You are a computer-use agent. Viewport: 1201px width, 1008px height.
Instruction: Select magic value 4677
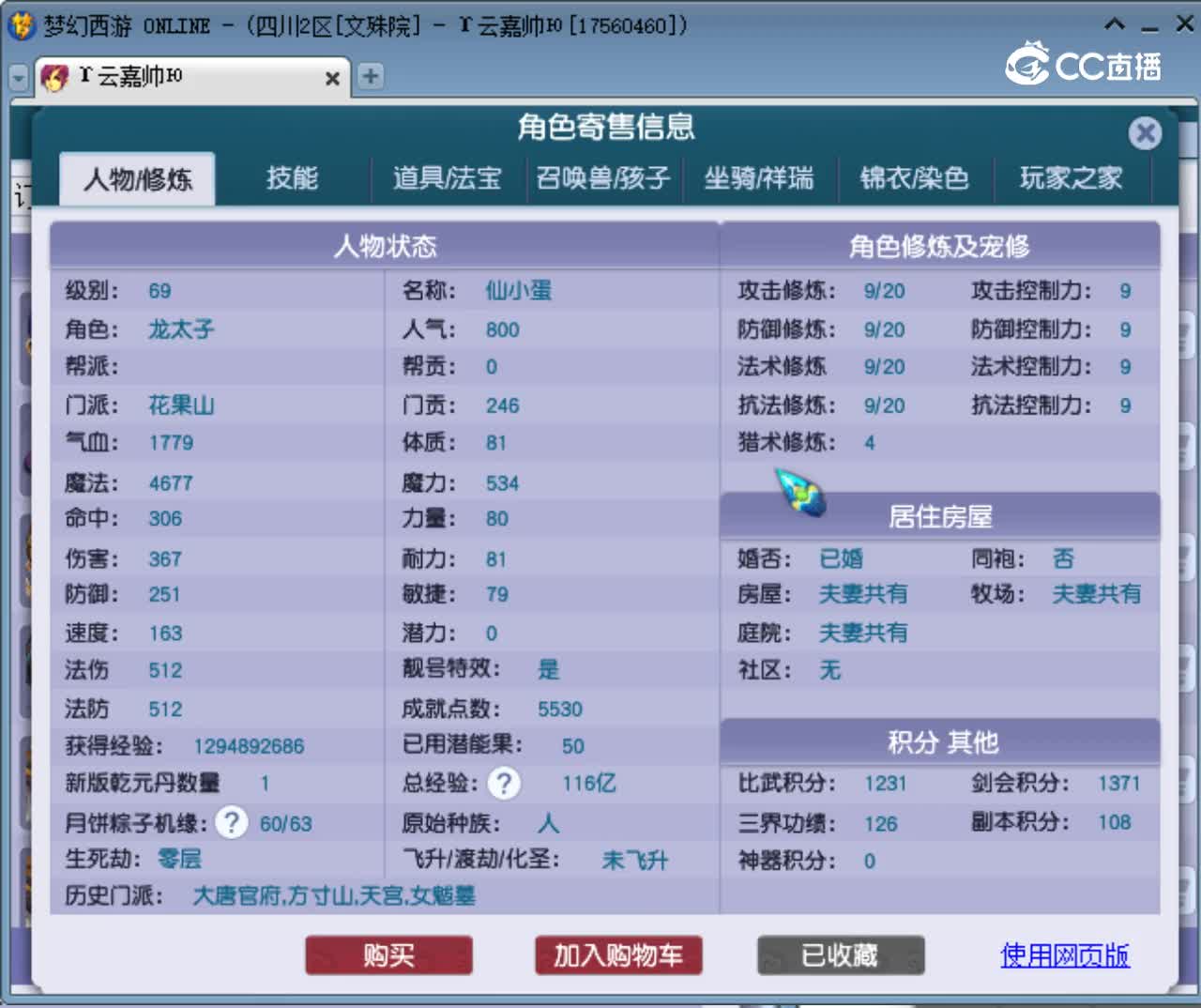(171, 483)
